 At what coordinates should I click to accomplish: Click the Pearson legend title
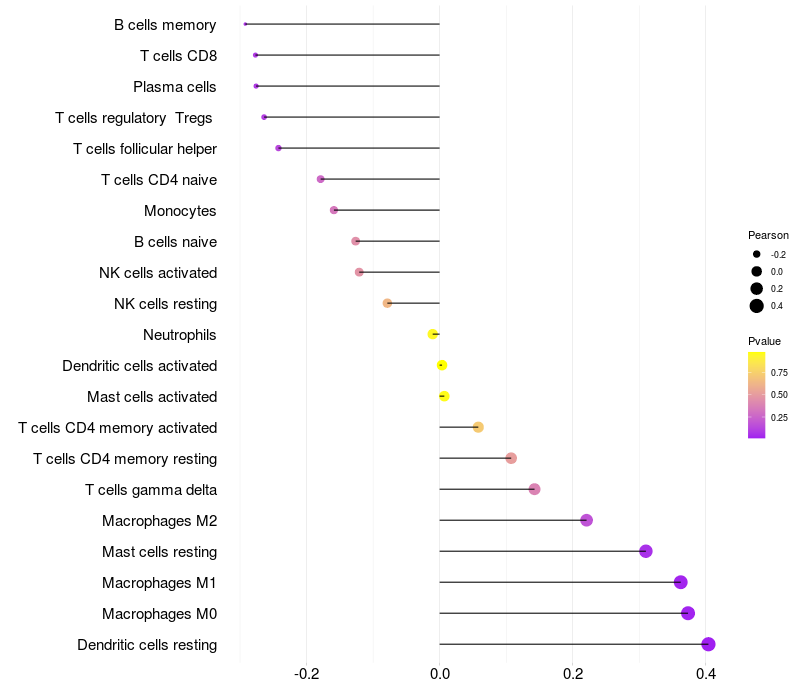(x=768, y=235)
